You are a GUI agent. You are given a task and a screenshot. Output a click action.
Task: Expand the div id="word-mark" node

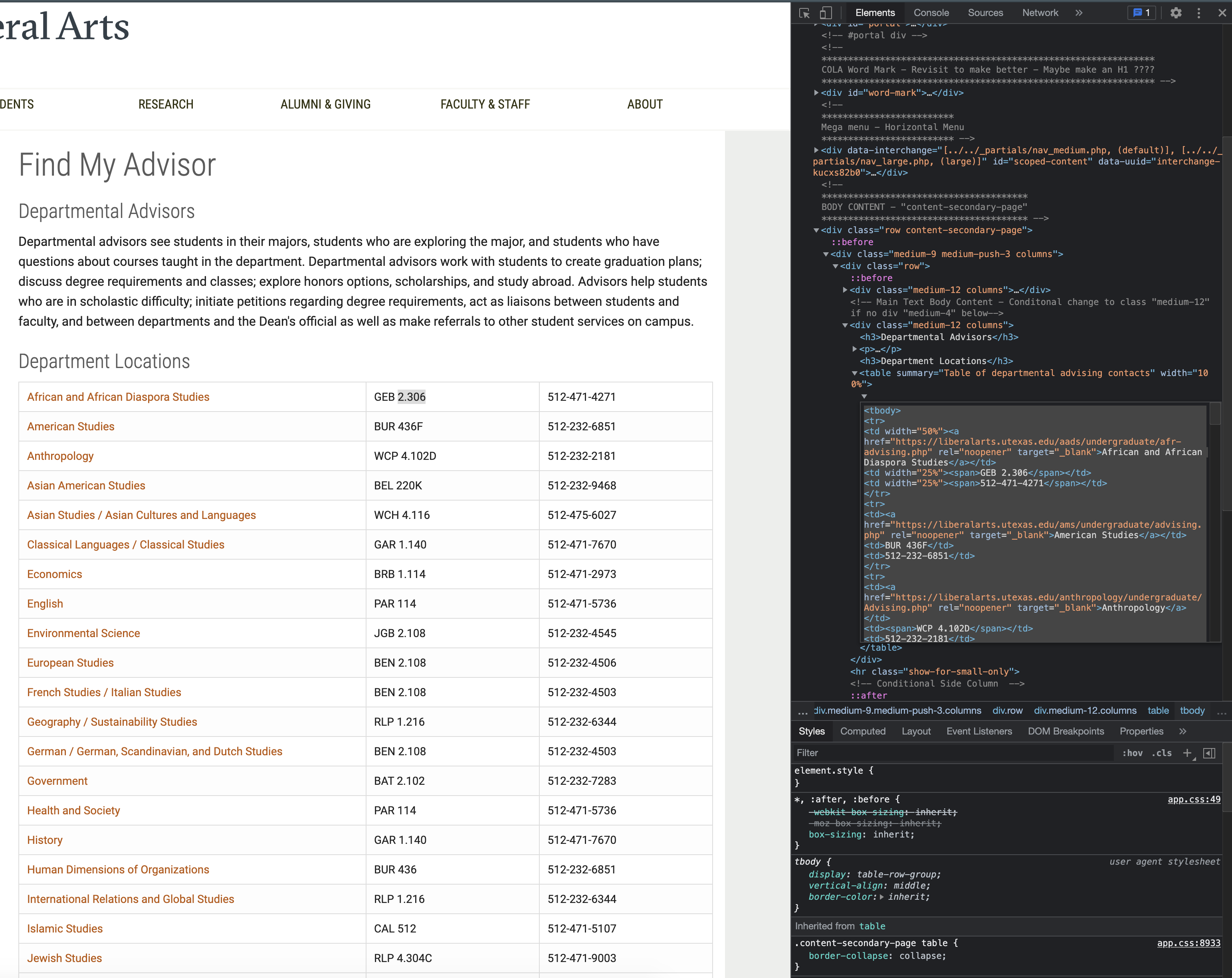point(816,93)
